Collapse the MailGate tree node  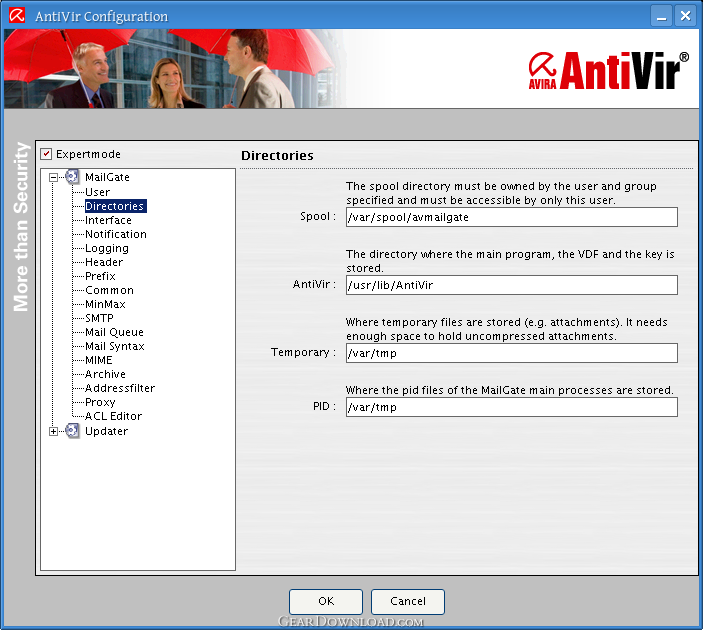click(53, 178)
